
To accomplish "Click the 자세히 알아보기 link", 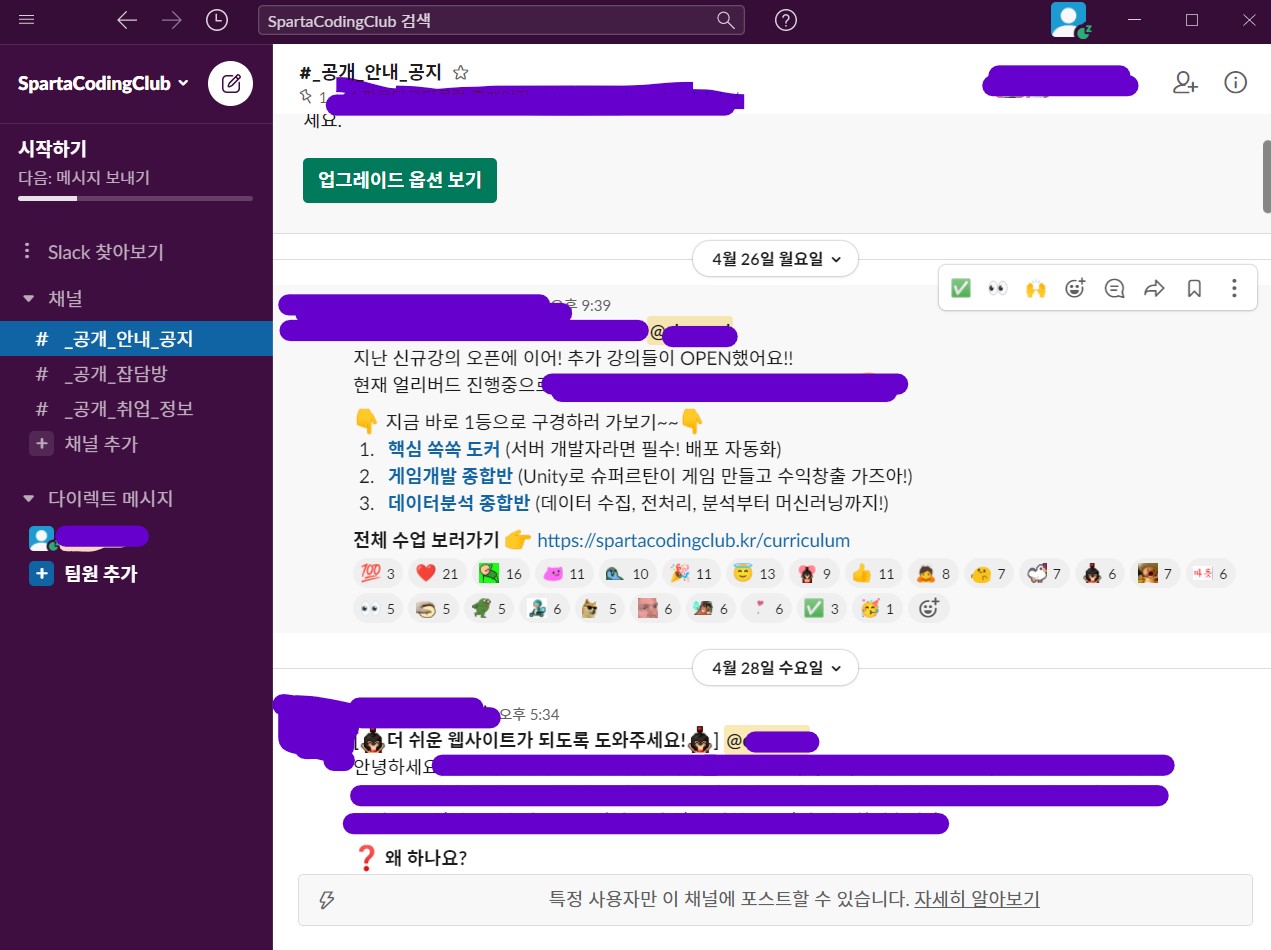I will (977, 899).
